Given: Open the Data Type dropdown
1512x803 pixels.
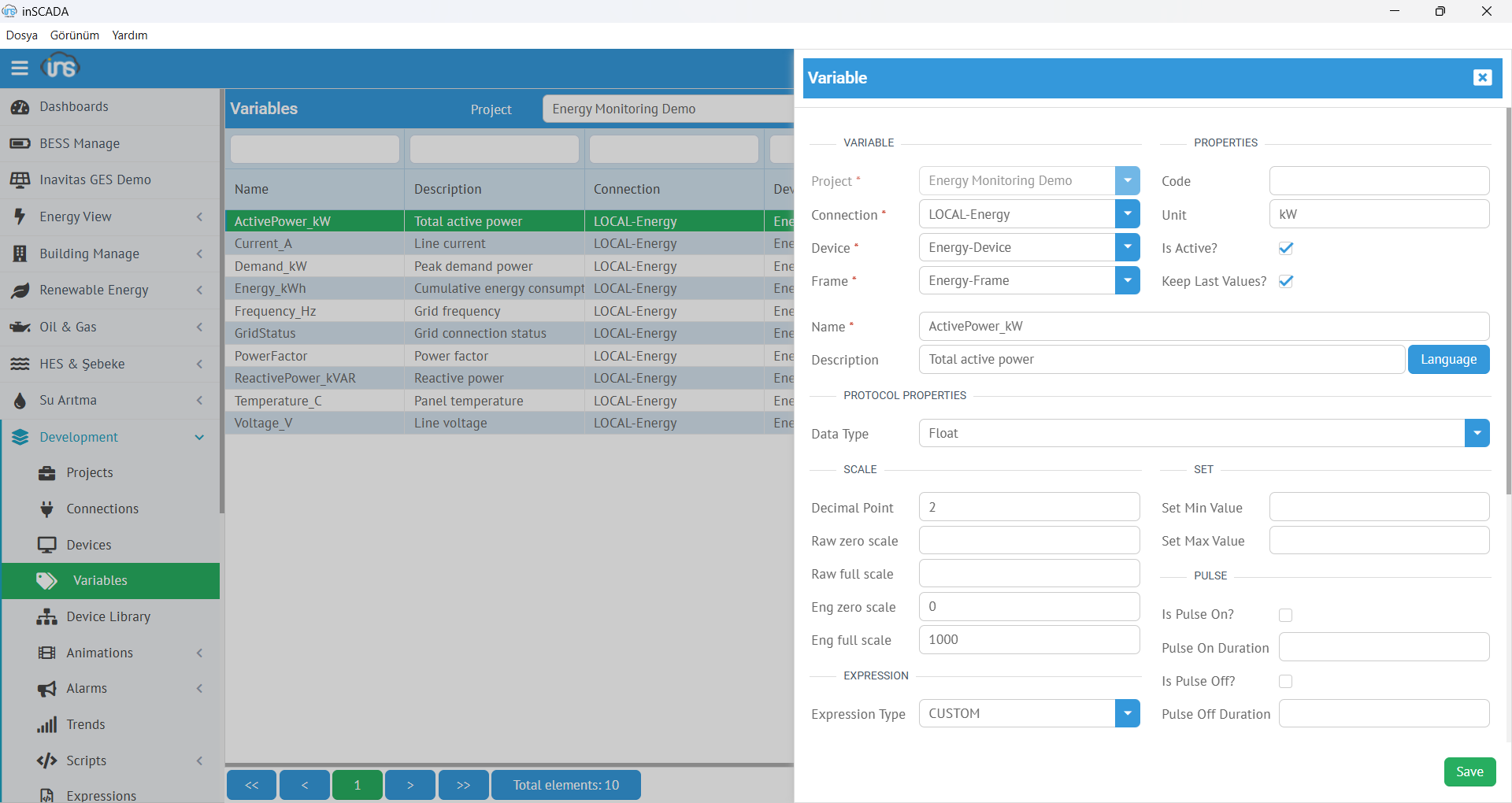Looking at the screenshot, I should [1477, 433].
